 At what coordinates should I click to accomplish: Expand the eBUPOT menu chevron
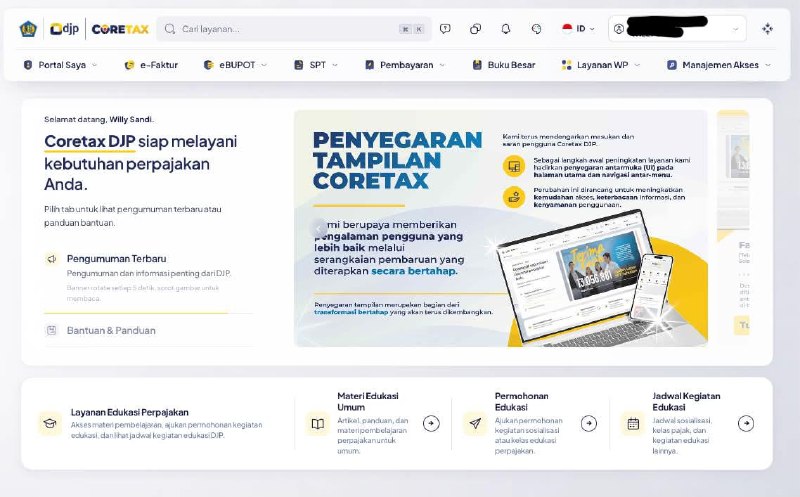264,65
